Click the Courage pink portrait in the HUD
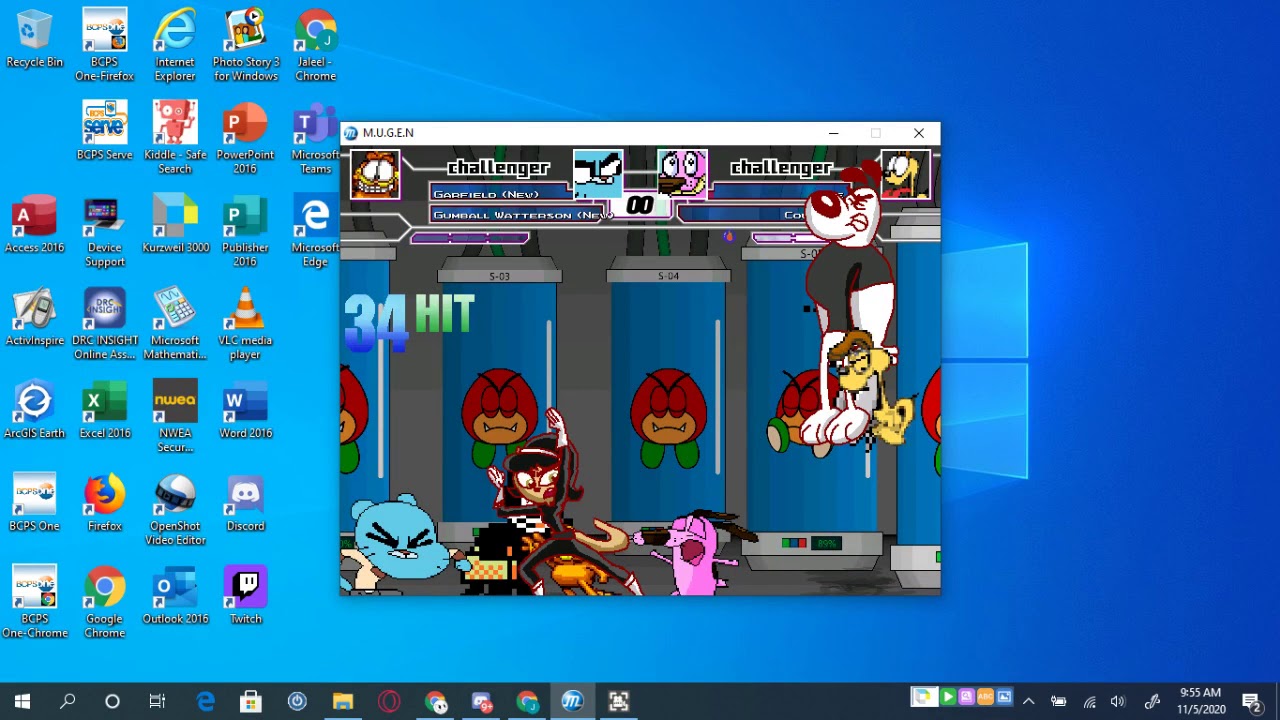Viewport: 1280px width, 720px height. 682,174
